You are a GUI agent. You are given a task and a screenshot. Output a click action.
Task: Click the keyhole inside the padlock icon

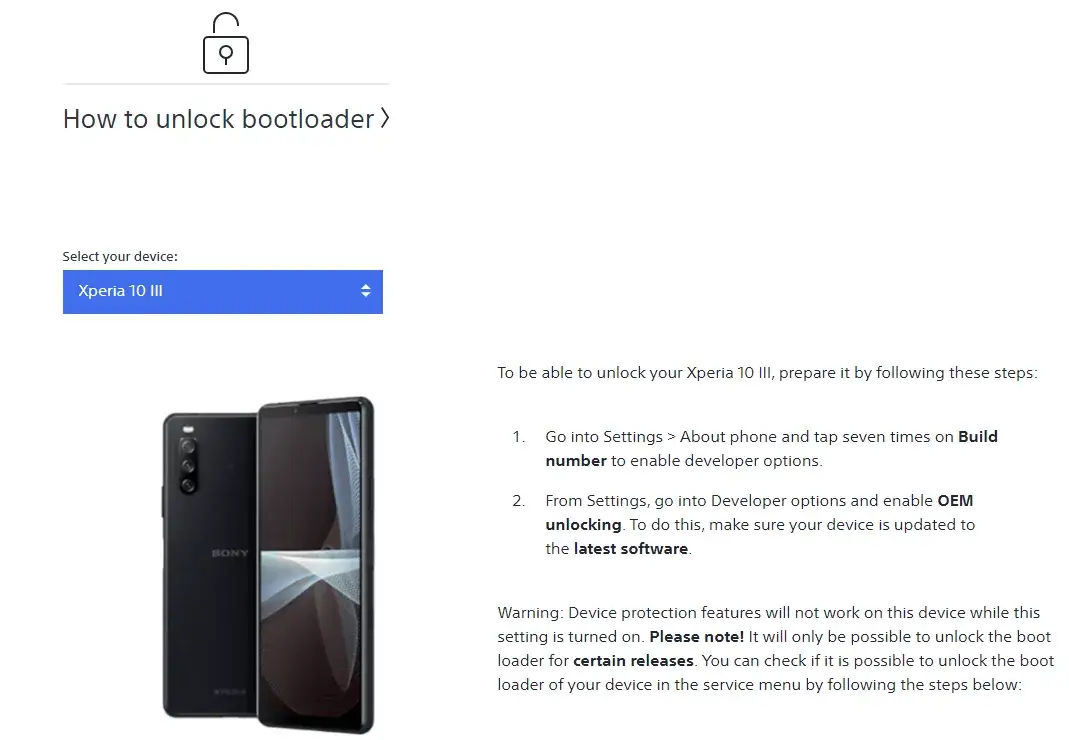[225, 52]
